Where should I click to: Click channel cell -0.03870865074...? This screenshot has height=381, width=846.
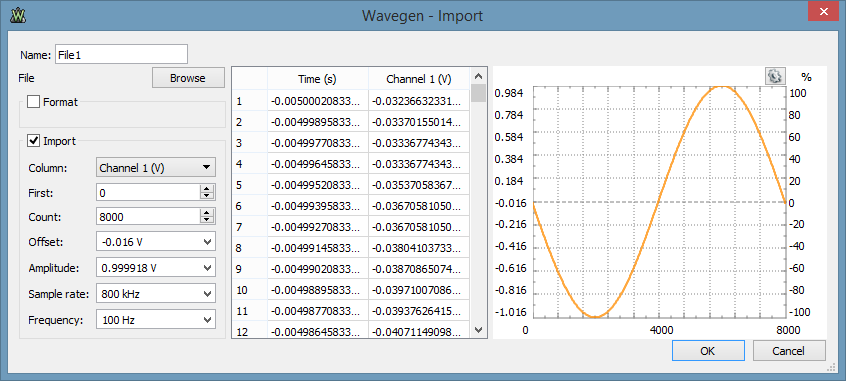tap(419, 269)
